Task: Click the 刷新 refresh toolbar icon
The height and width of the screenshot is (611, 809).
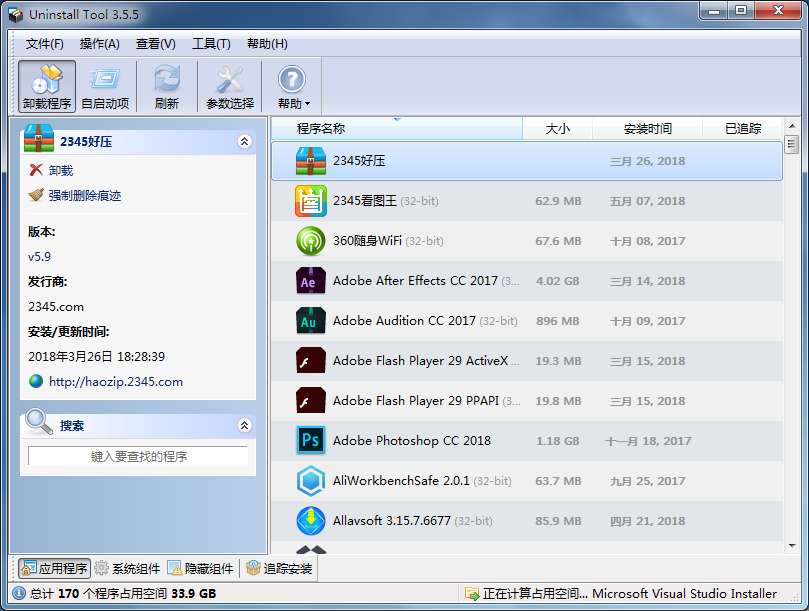Action: coord(167,86)
